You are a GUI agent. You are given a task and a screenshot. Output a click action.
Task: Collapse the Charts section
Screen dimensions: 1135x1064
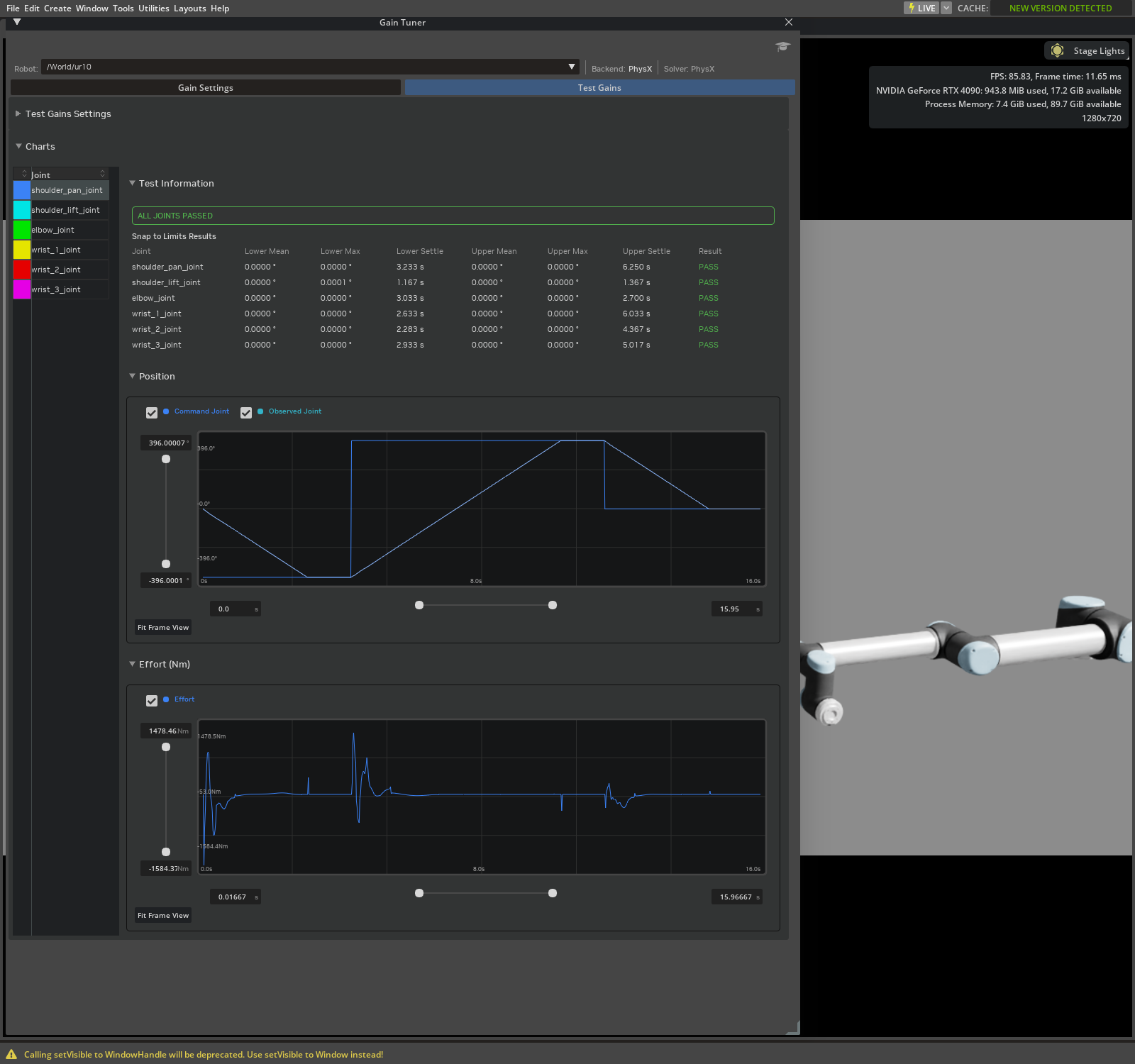18,146
